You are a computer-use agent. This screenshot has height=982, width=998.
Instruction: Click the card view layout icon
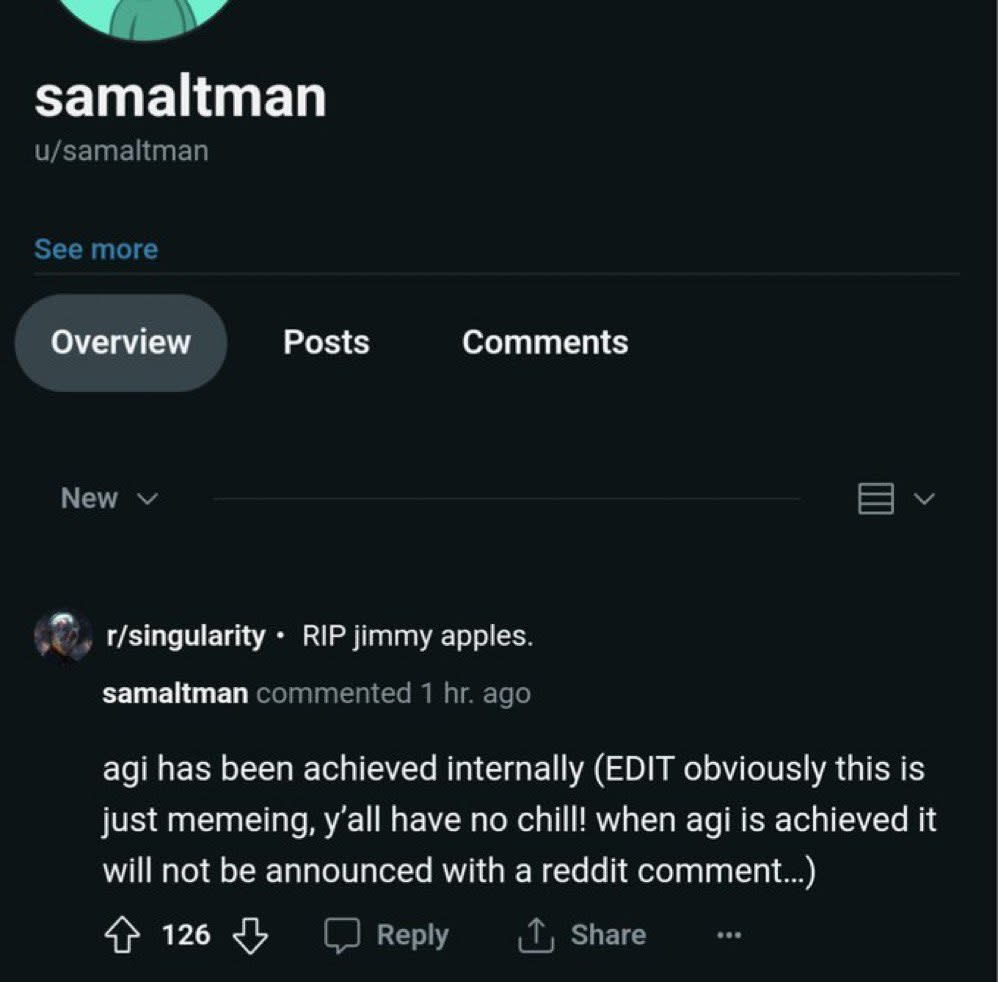[876, 498]
